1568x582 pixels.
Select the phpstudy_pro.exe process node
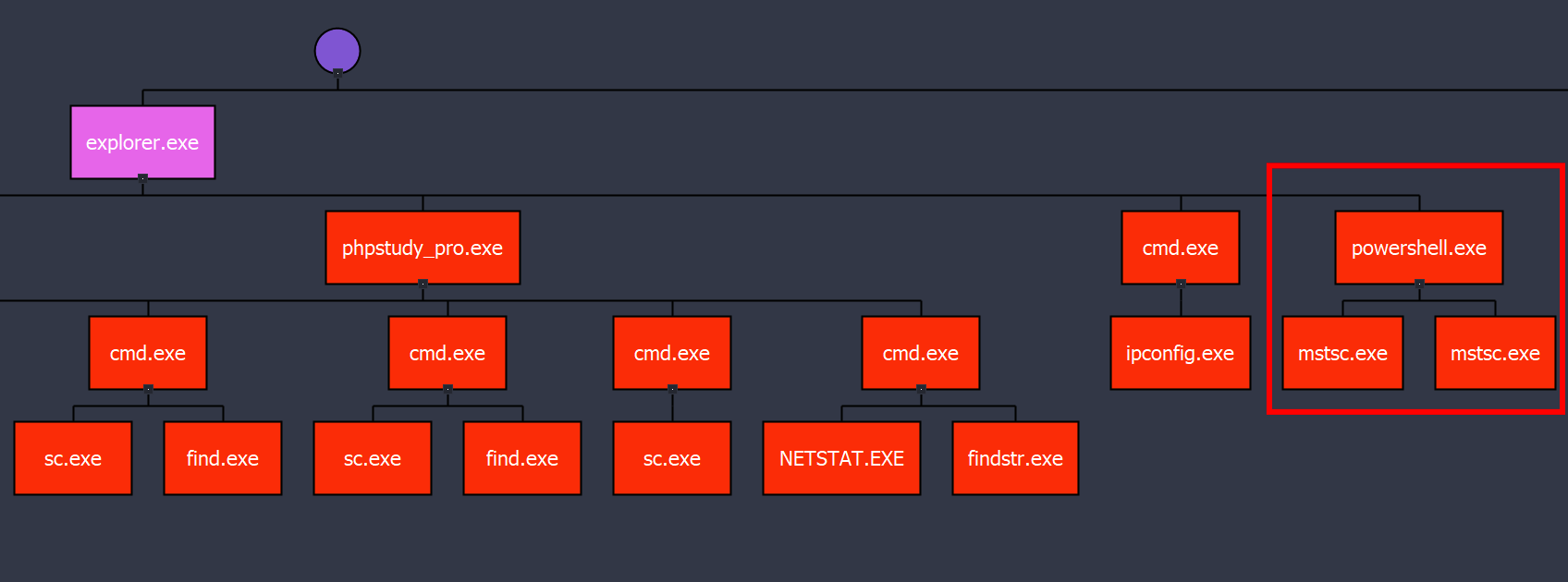click(x=423, y=248)
